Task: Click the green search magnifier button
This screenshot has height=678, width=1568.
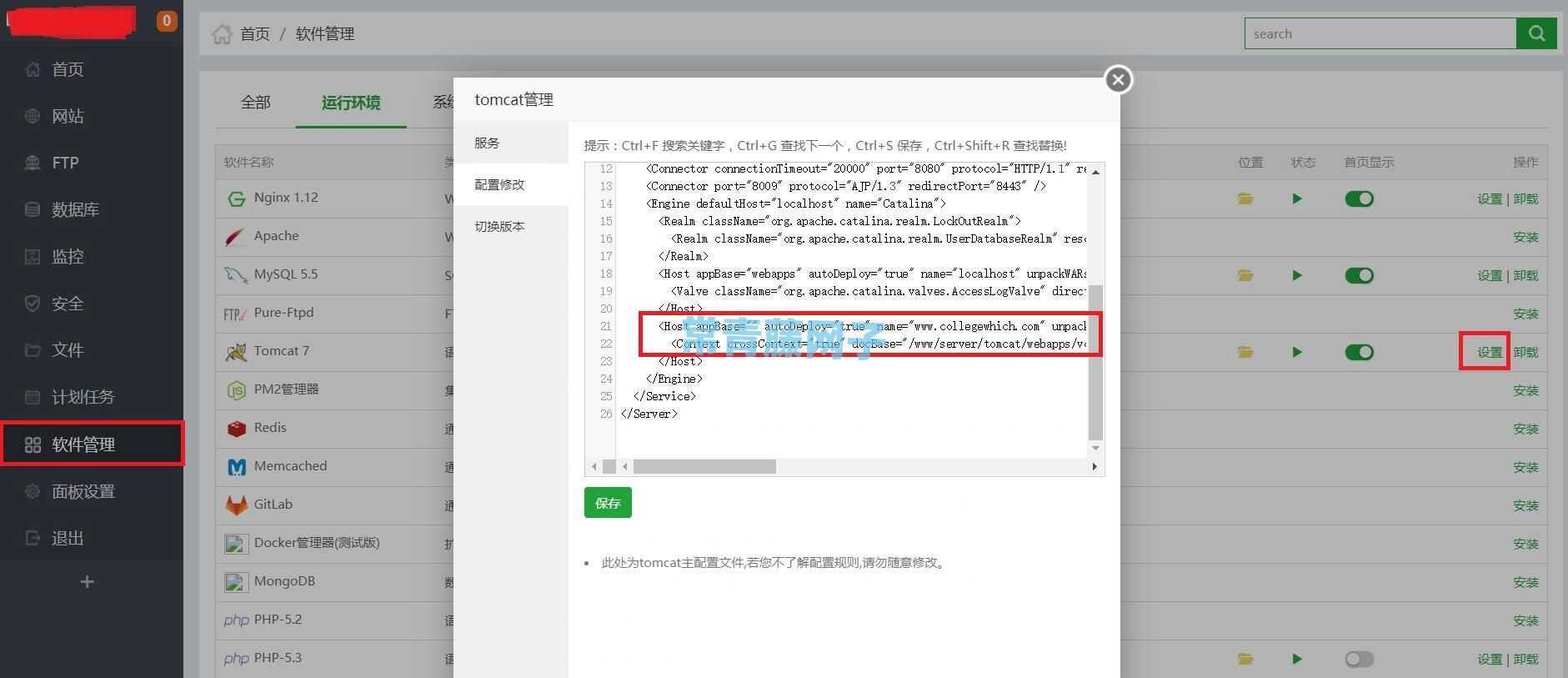Action: click(x=1536, y=33)
